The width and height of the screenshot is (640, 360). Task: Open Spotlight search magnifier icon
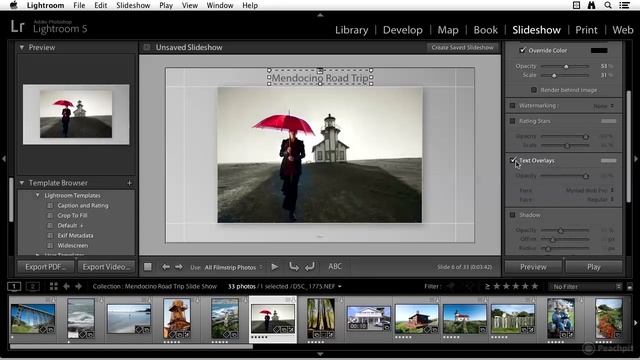[608, 5]
